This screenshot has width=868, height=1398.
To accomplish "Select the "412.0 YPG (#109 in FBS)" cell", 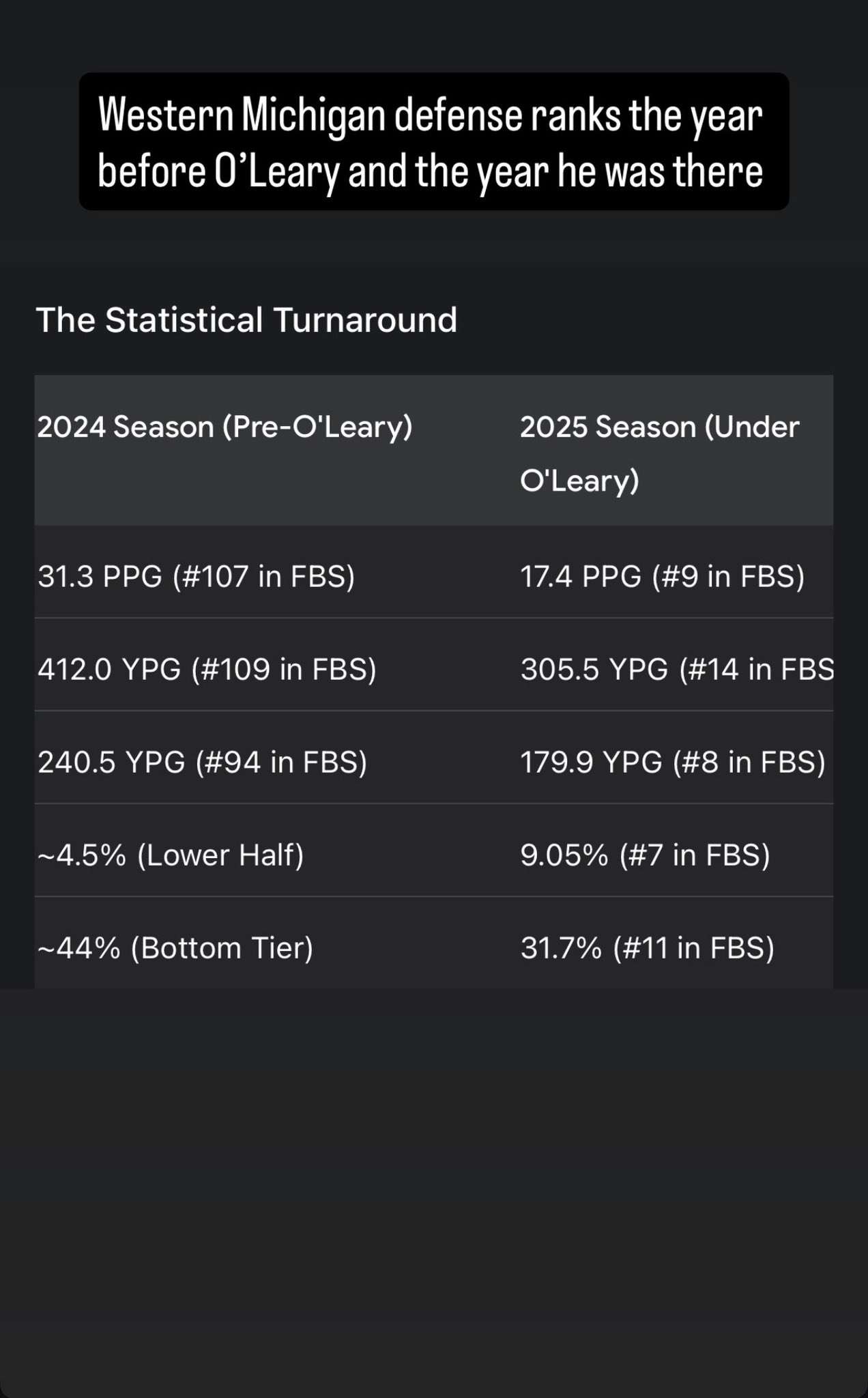I will 207,669.
